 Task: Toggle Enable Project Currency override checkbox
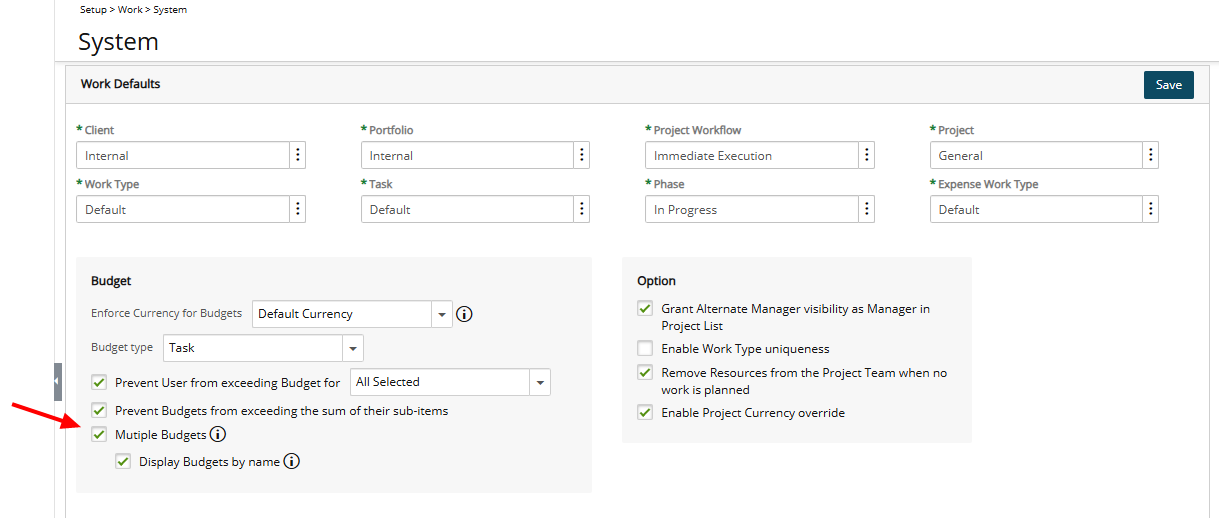click(x=645, y=412)
